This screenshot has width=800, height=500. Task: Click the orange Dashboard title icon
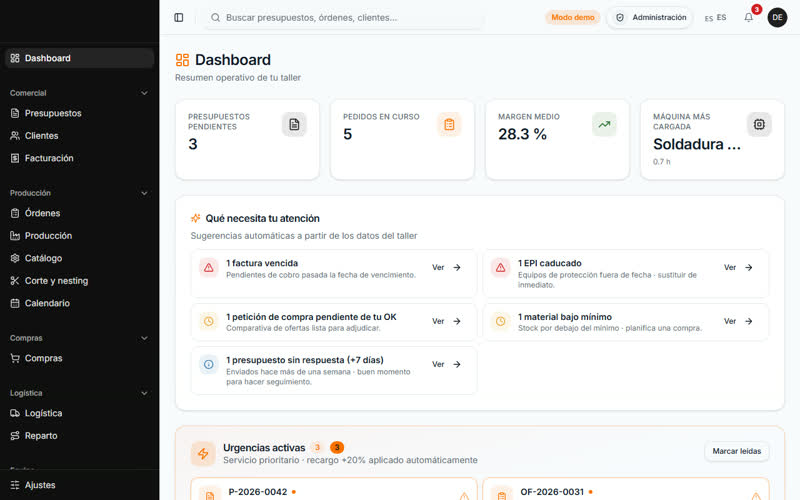pos(182,60)
